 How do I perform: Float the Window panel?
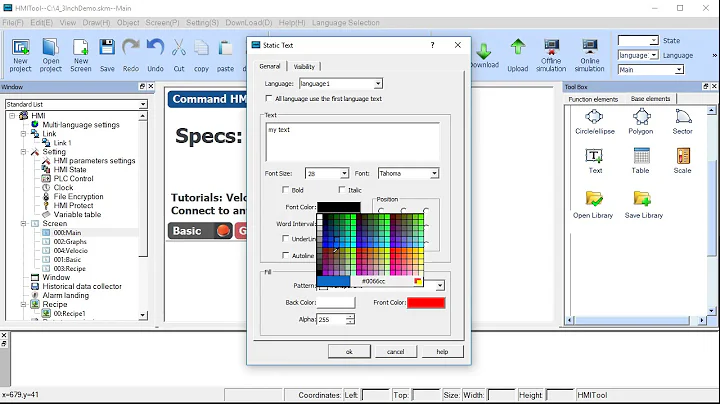coord(142,86)
